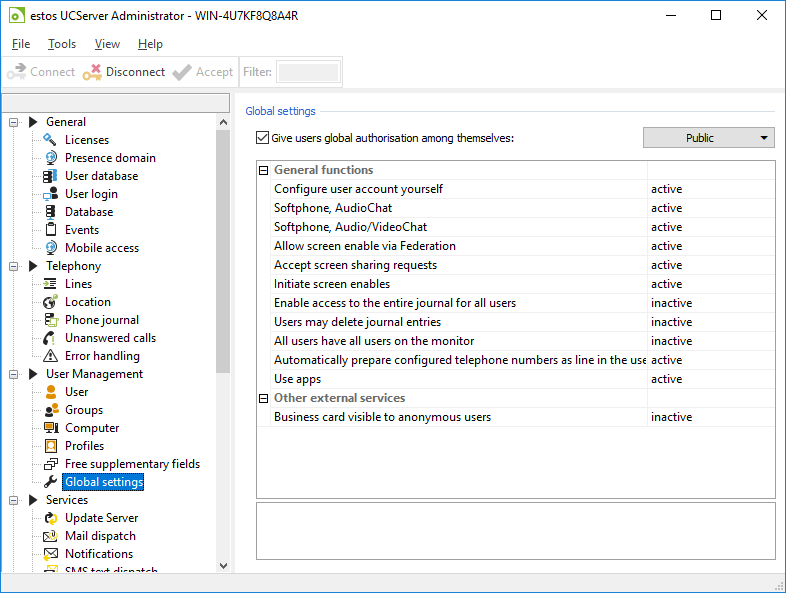The image size is (786, 593).
Task: Collapse the Other external services section
Action: (x=264, y=398)
